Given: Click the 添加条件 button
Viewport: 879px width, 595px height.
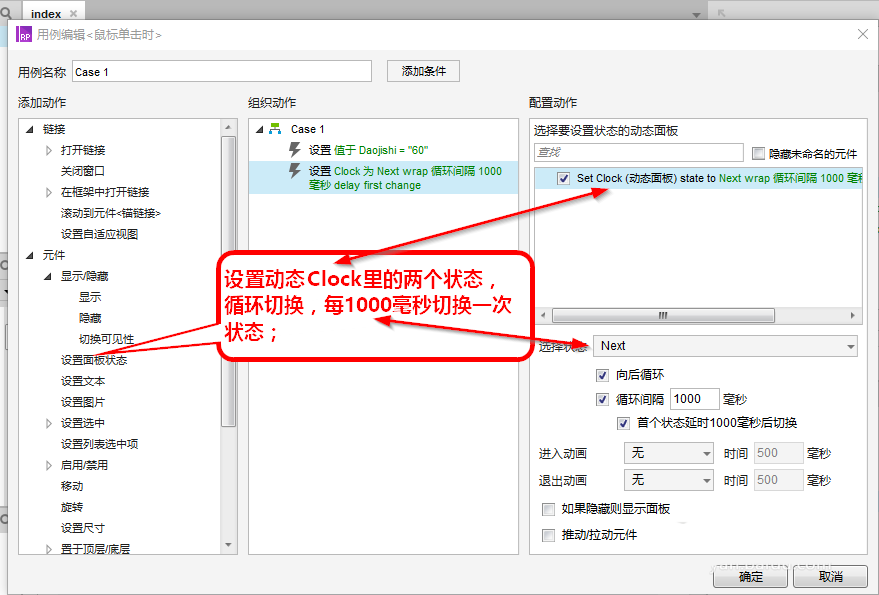Looking at the screenshot, I should click(x=423, y=71).
